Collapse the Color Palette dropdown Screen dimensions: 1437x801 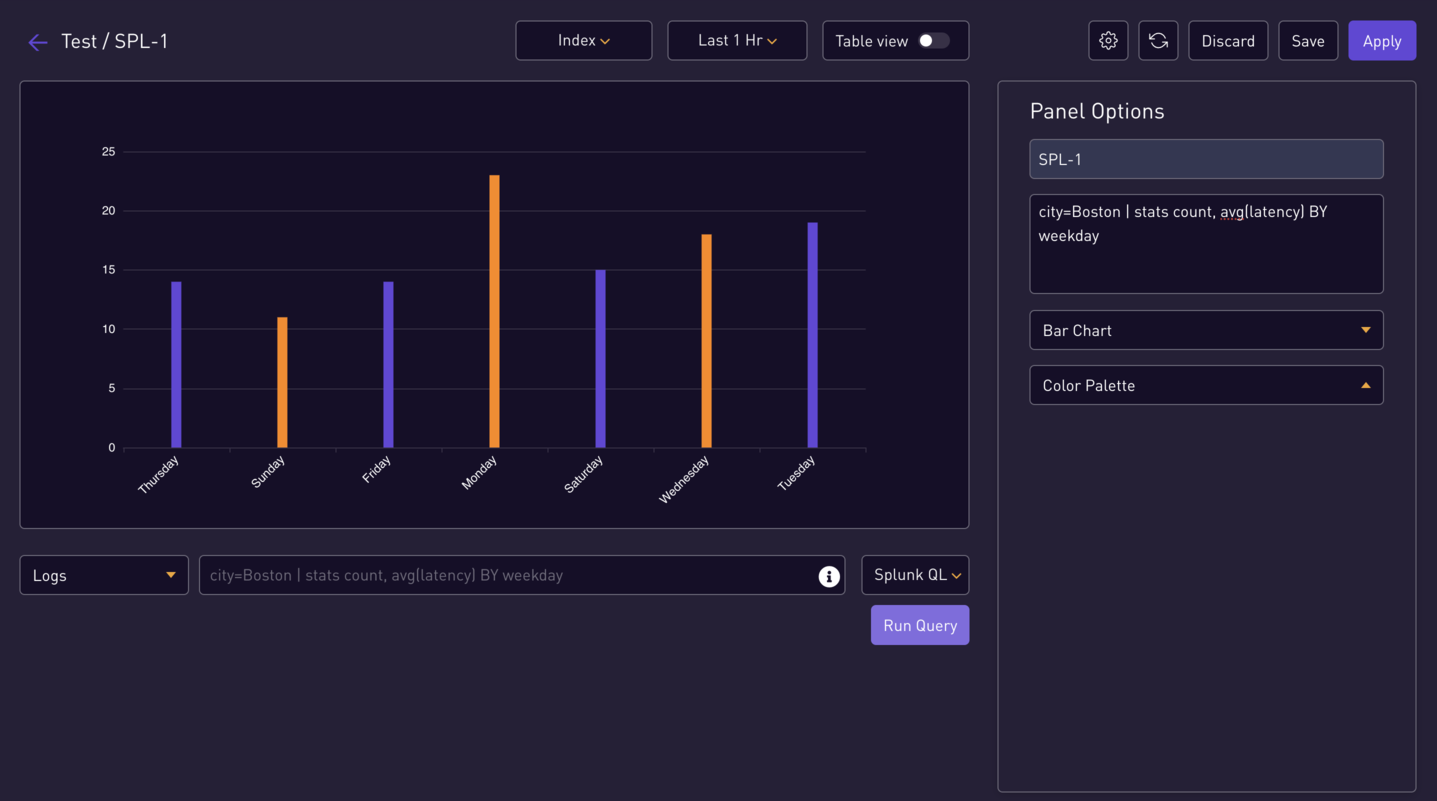(1206, 385)
